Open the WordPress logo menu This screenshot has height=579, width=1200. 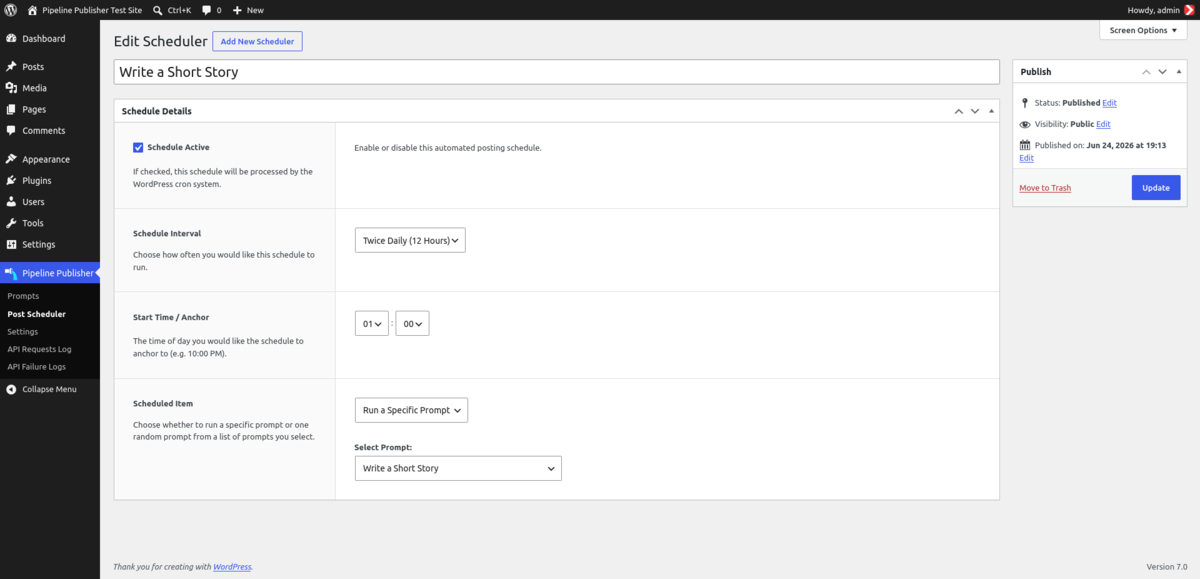click(x=11, y=9)
